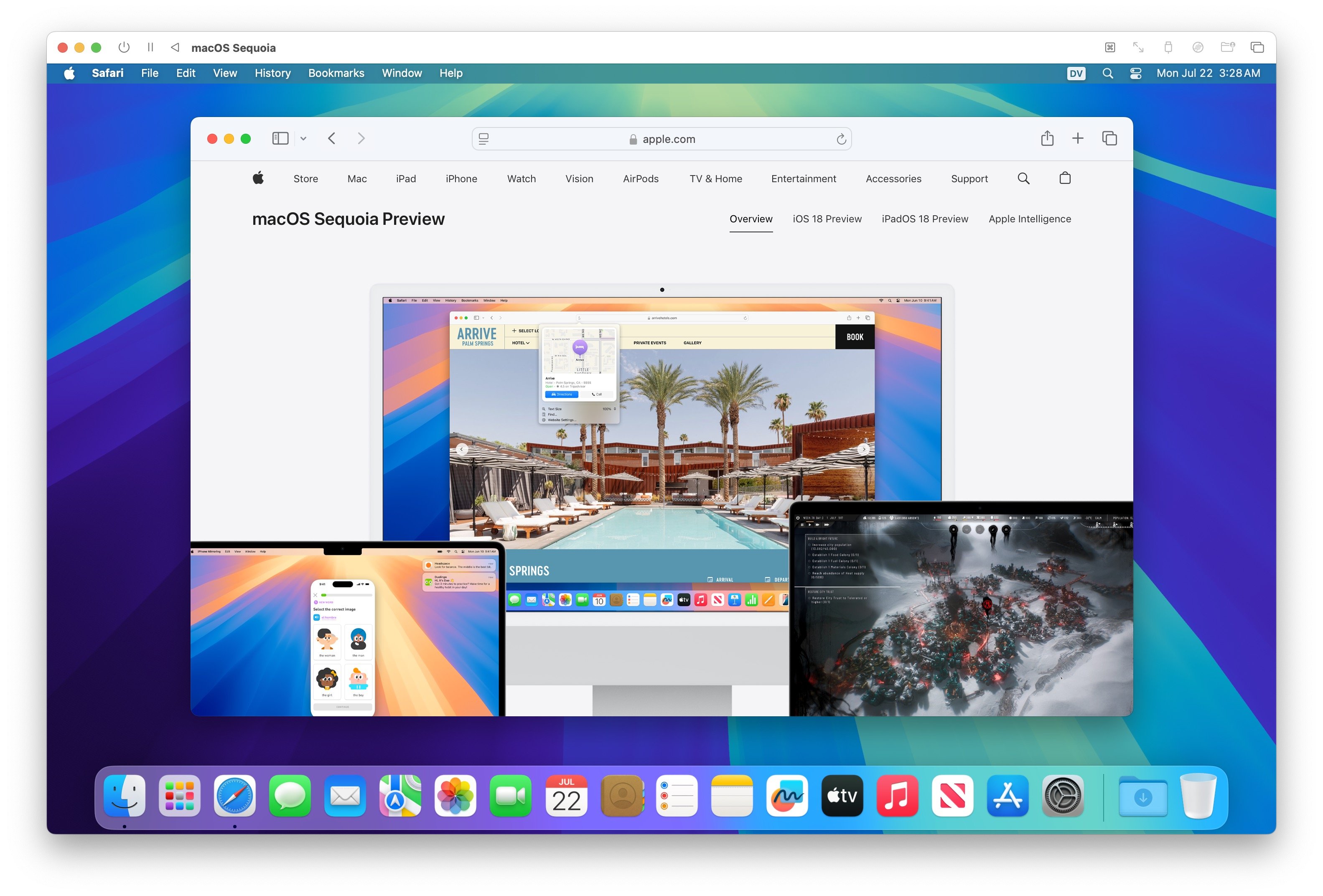Image resolution: width=1323 pixels, height=896 pixels.
Task: Open Messages from the Dock
Action: point(290,795)
